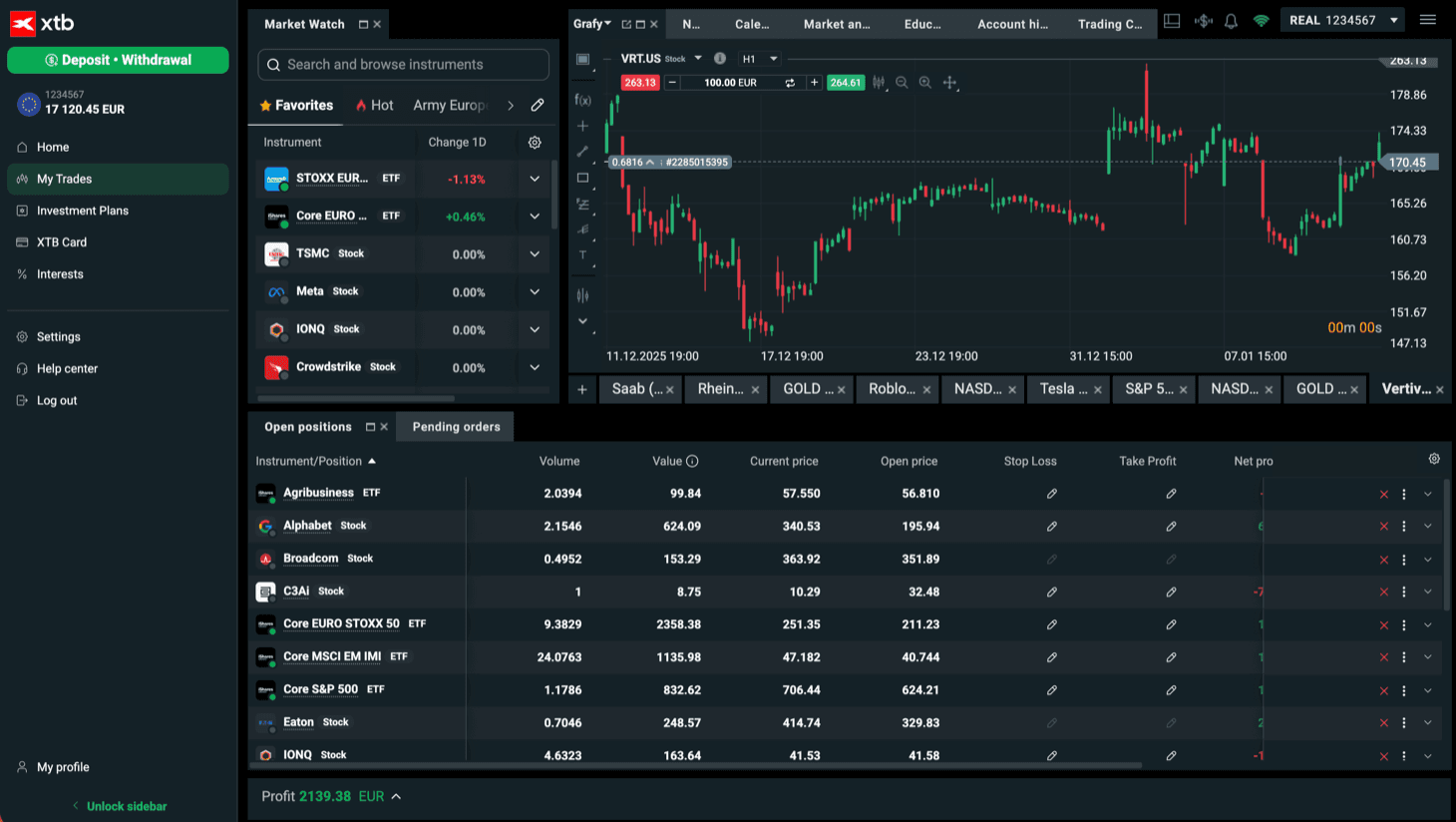
Task: Click the 100.00 EUR volume field
Action: click(x=731, y=83)
